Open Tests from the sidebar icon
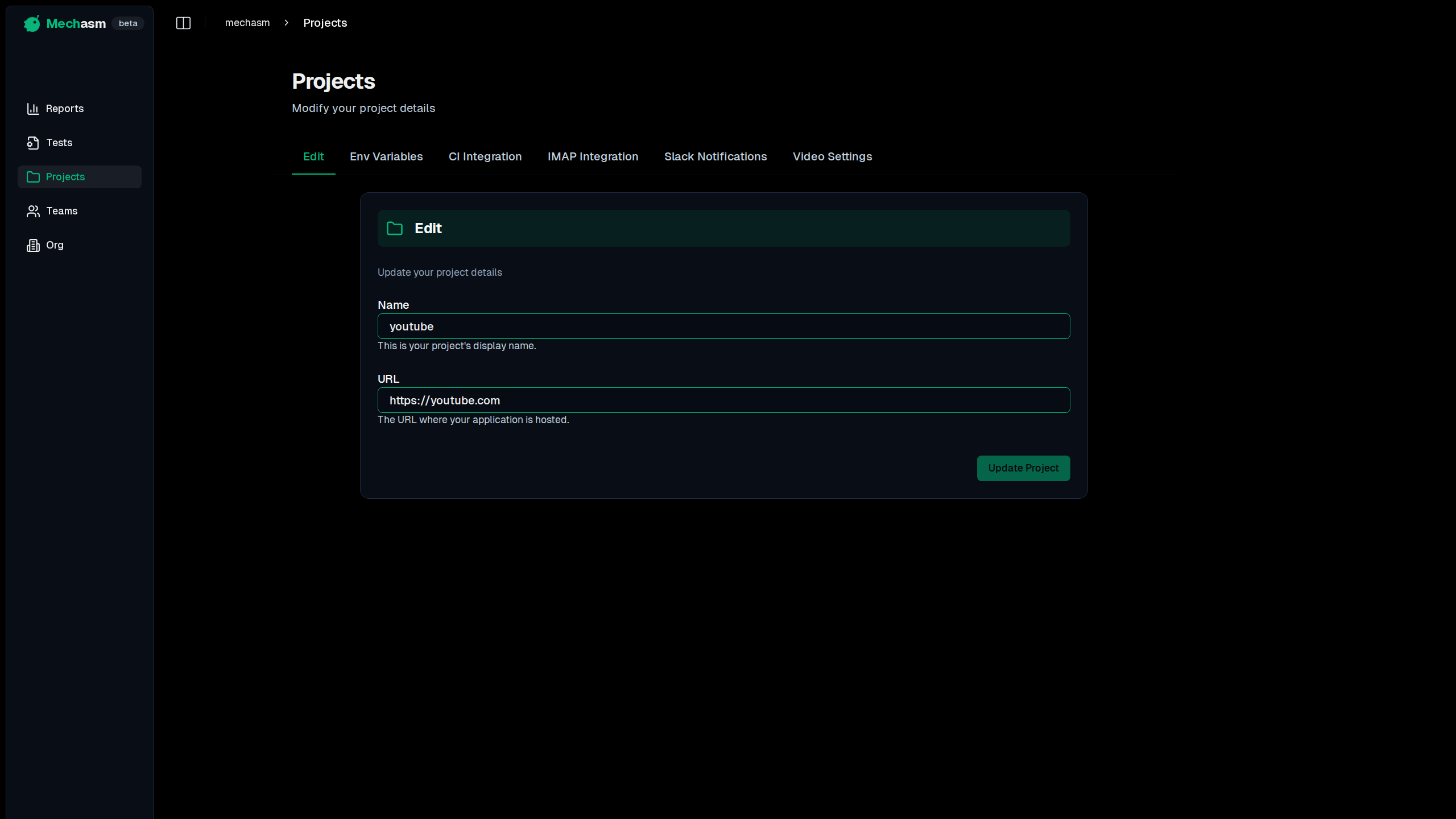 (x=33, y=142)
